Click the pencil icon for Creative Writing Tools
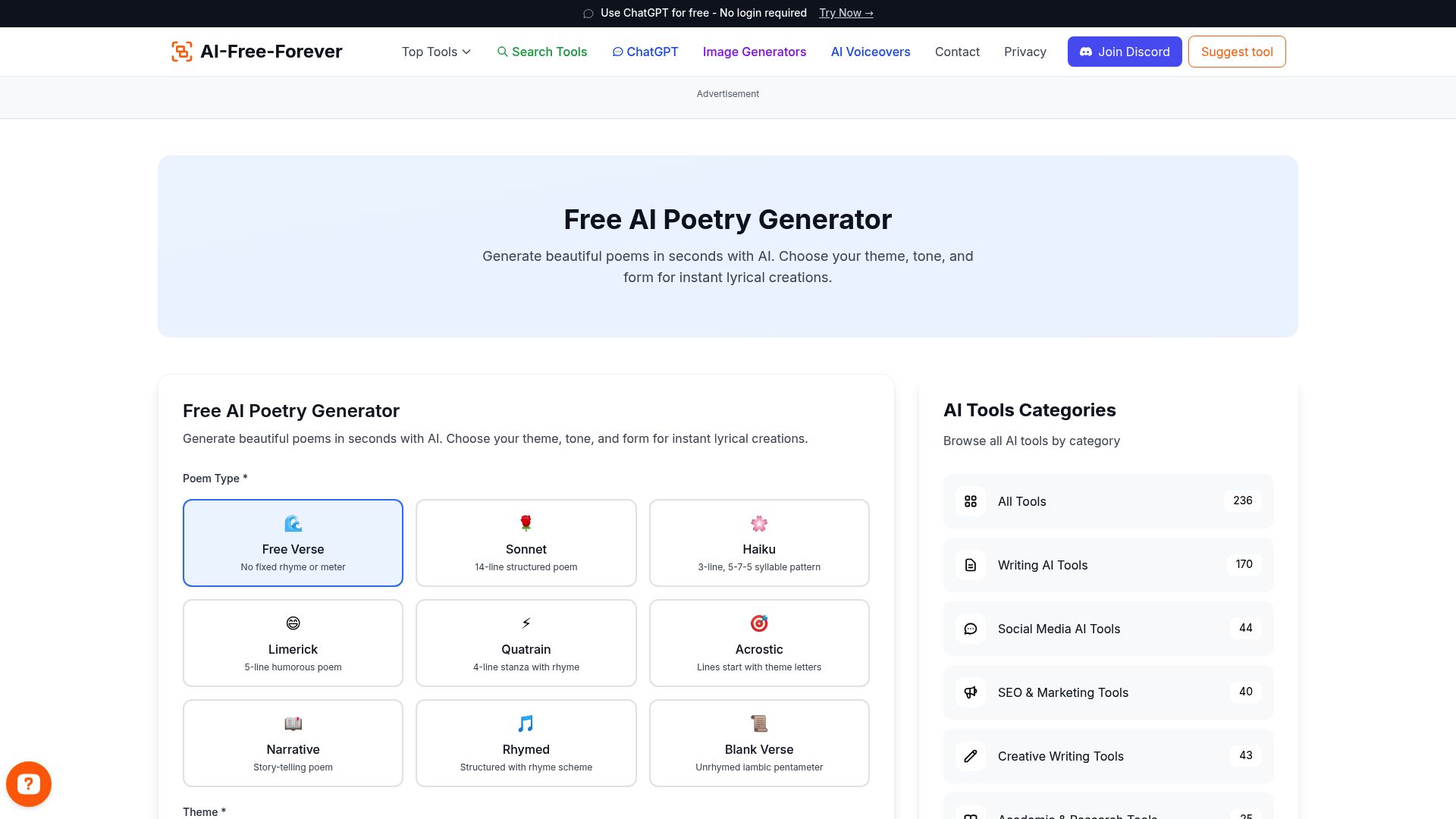Viewport: 1456px width, 819px height. click(970, 756)
